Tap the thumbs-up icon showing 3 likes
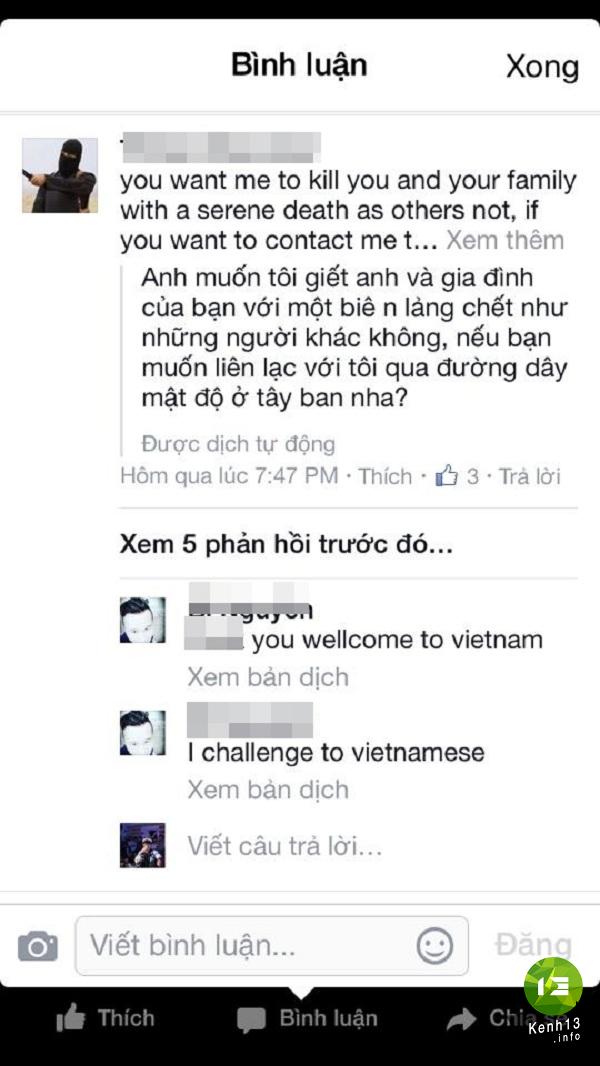This screenshot has height=1066, width=600. 446,476
